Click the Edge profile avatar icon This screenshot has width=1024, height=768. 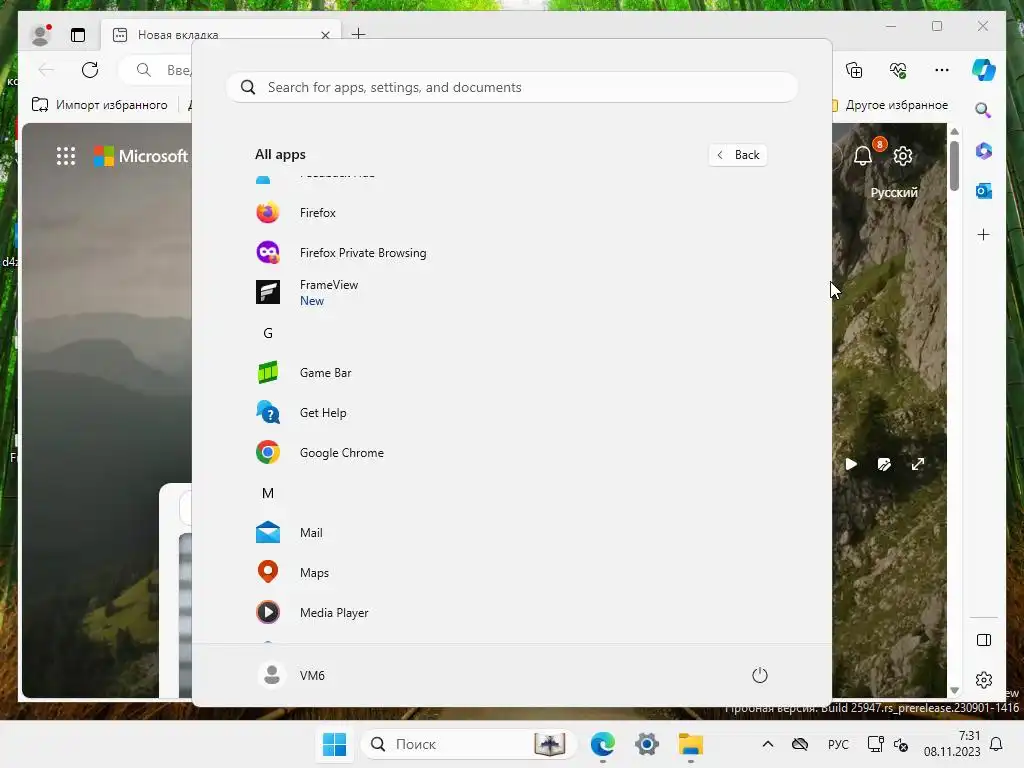point(41,35)
